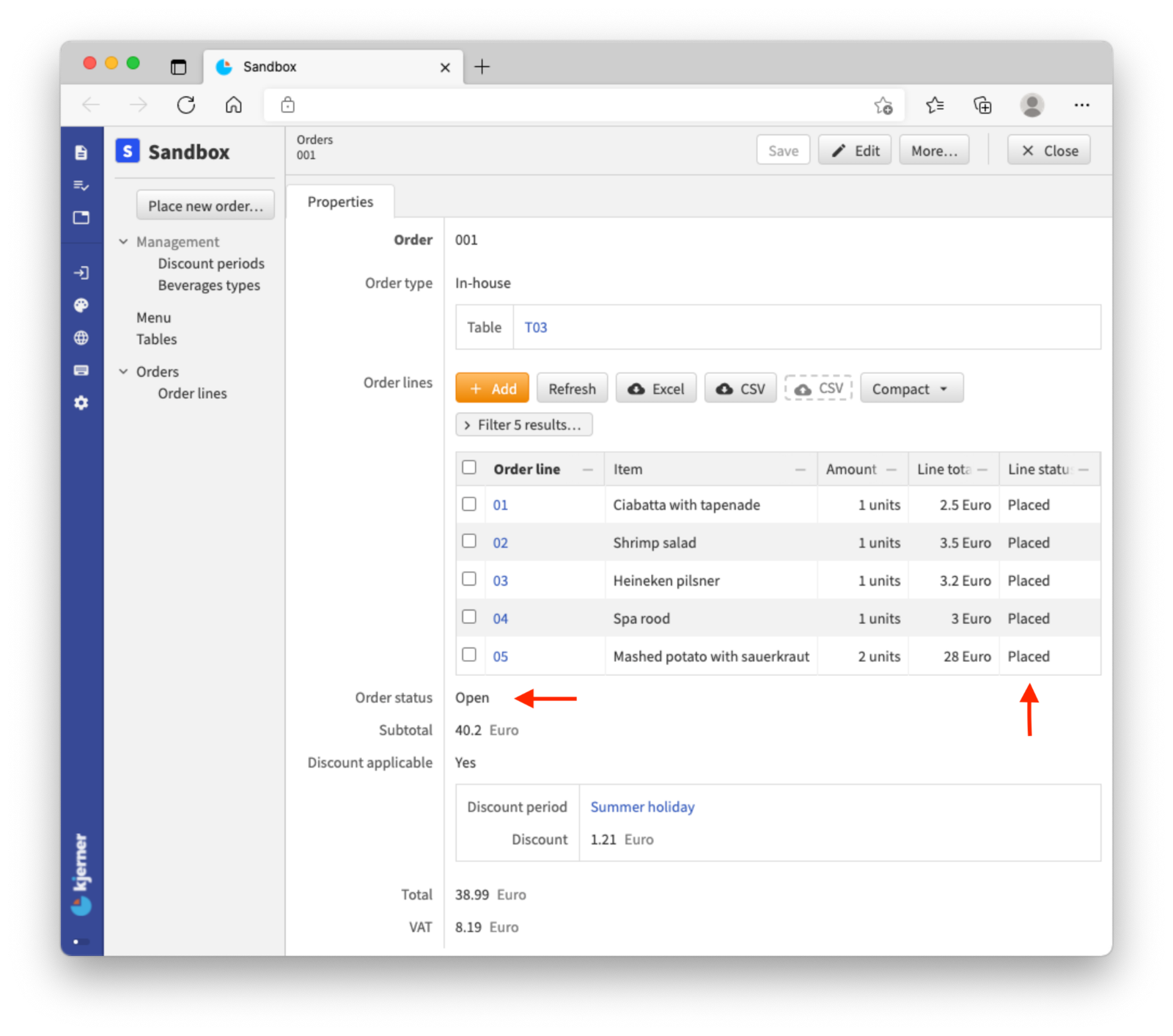Open the Compact view dropdown

pos(911,388)
